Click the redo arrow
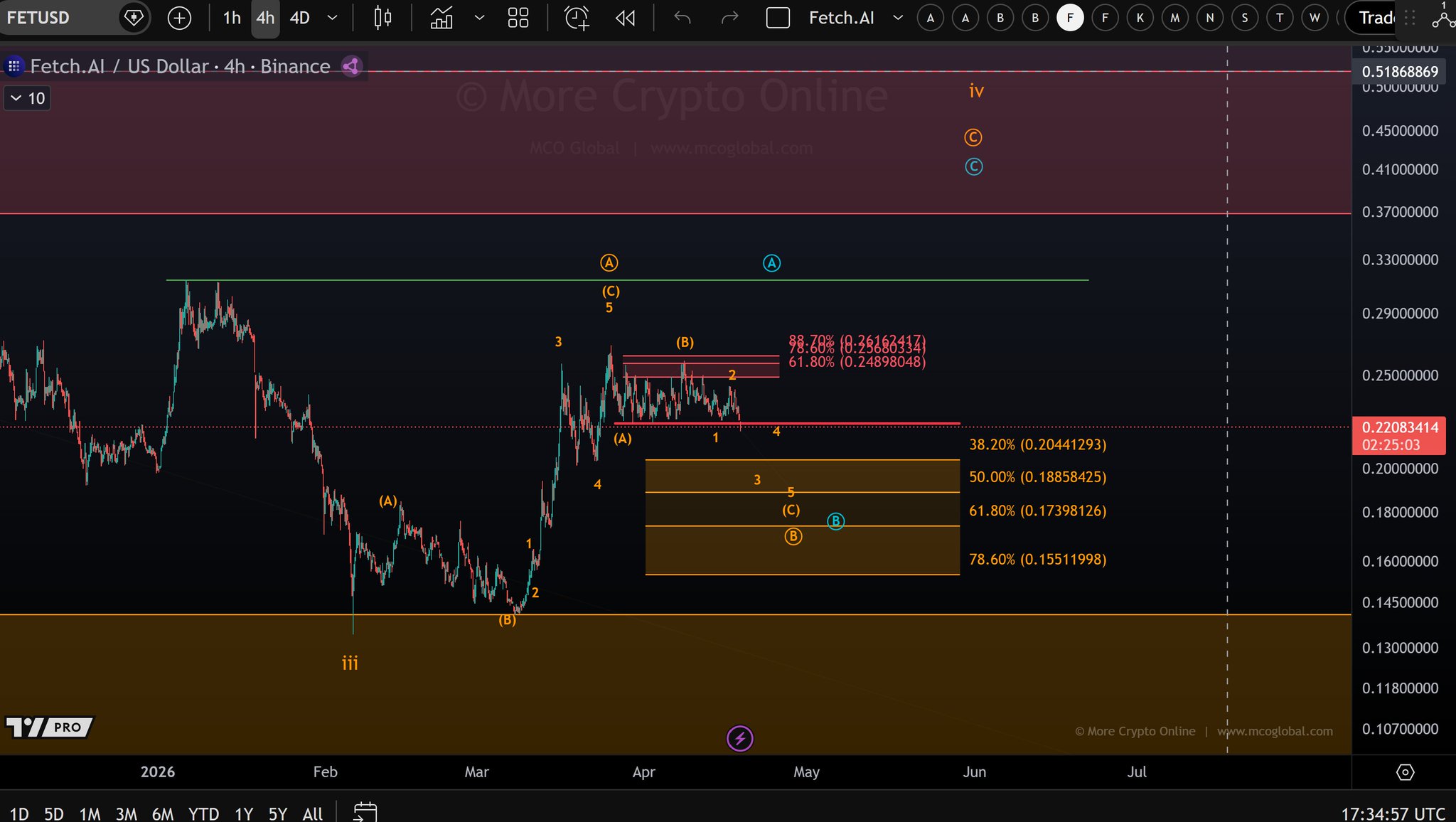This screenshot has width=1456, height=822. [x=729, y=18]
